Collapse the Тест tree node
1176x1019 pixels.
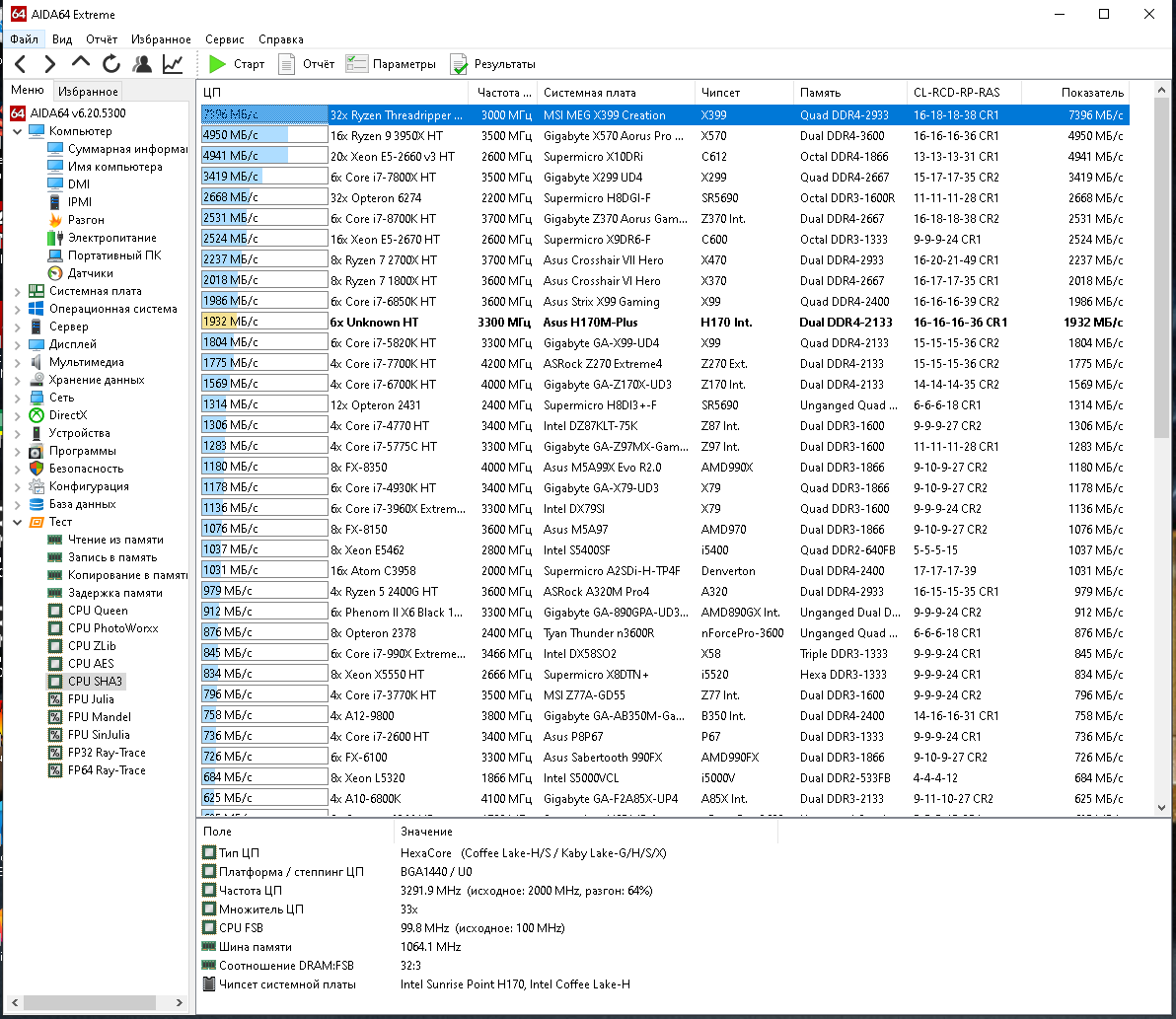click(x=17, y=522)
